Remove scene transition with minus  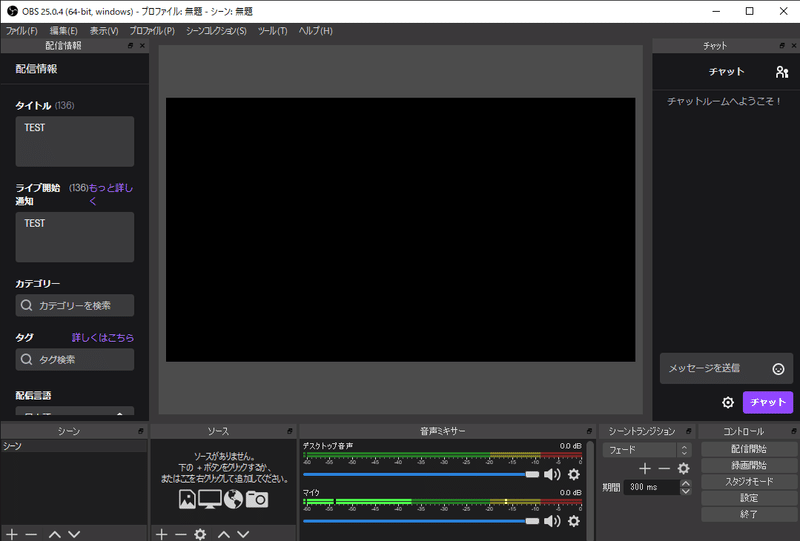tap(664, 469)
